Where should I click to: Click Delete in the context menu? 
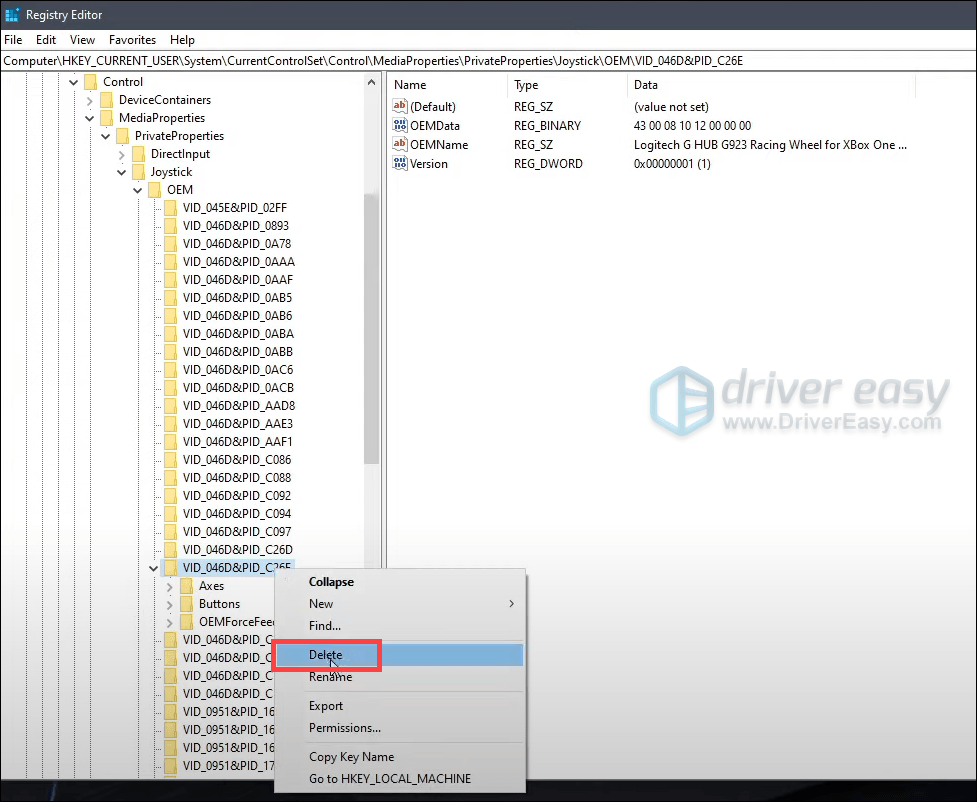(x=325, y=655)
